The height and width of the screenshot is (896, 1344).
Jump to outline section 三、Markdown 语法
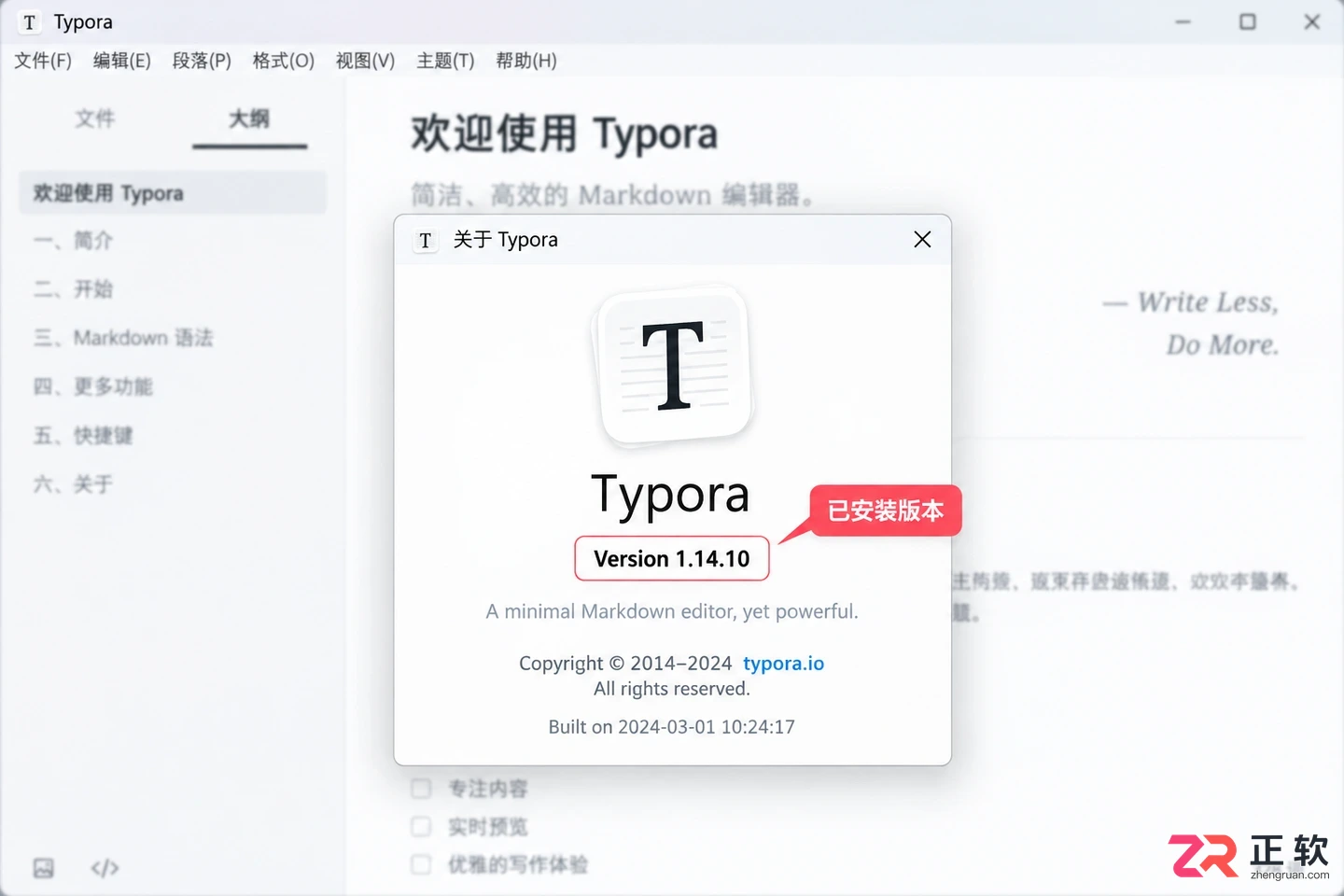coord(123,338)
